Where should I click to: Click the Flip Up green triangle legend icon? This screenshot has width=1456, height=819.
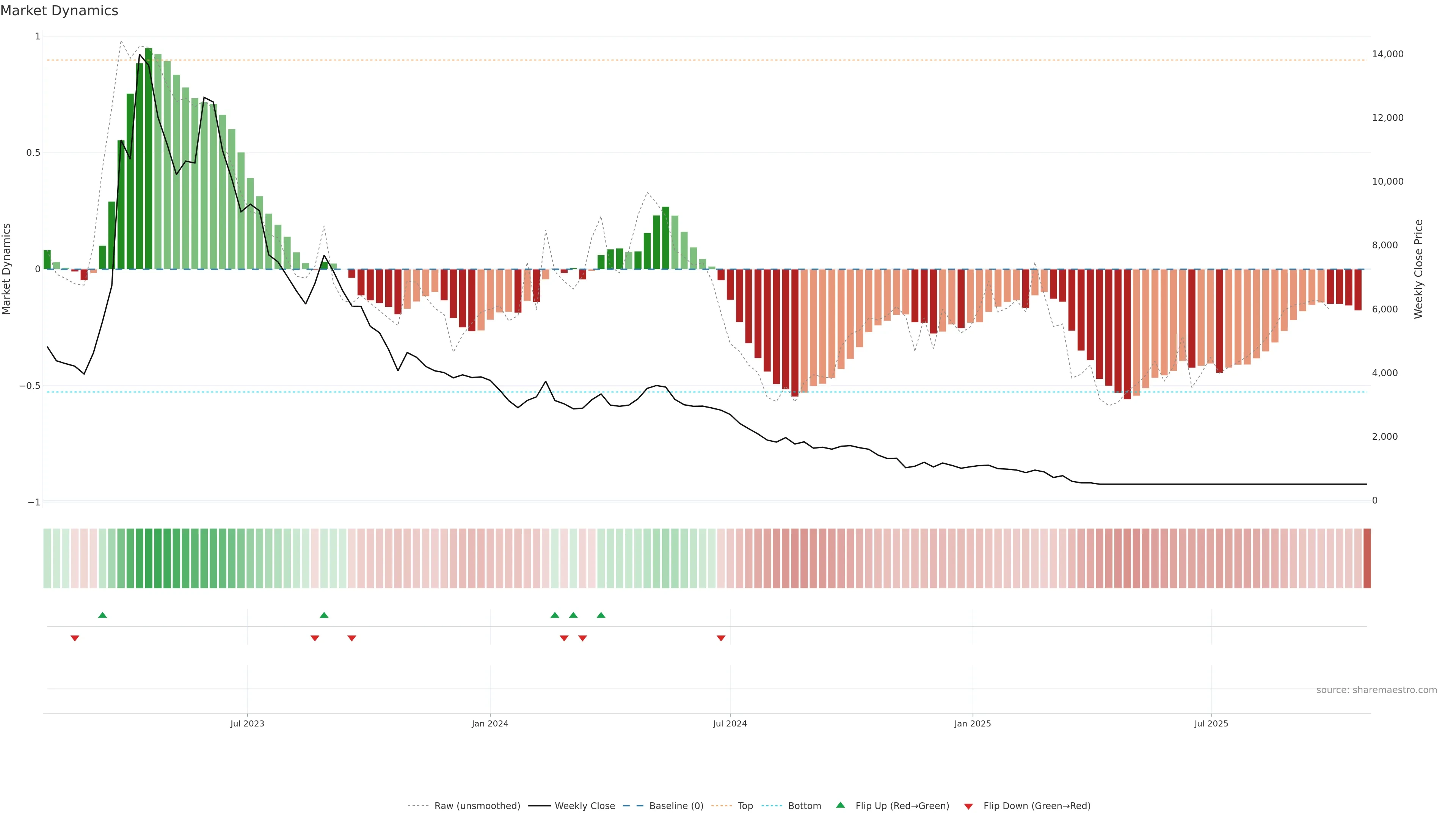(x=841, y=805)
